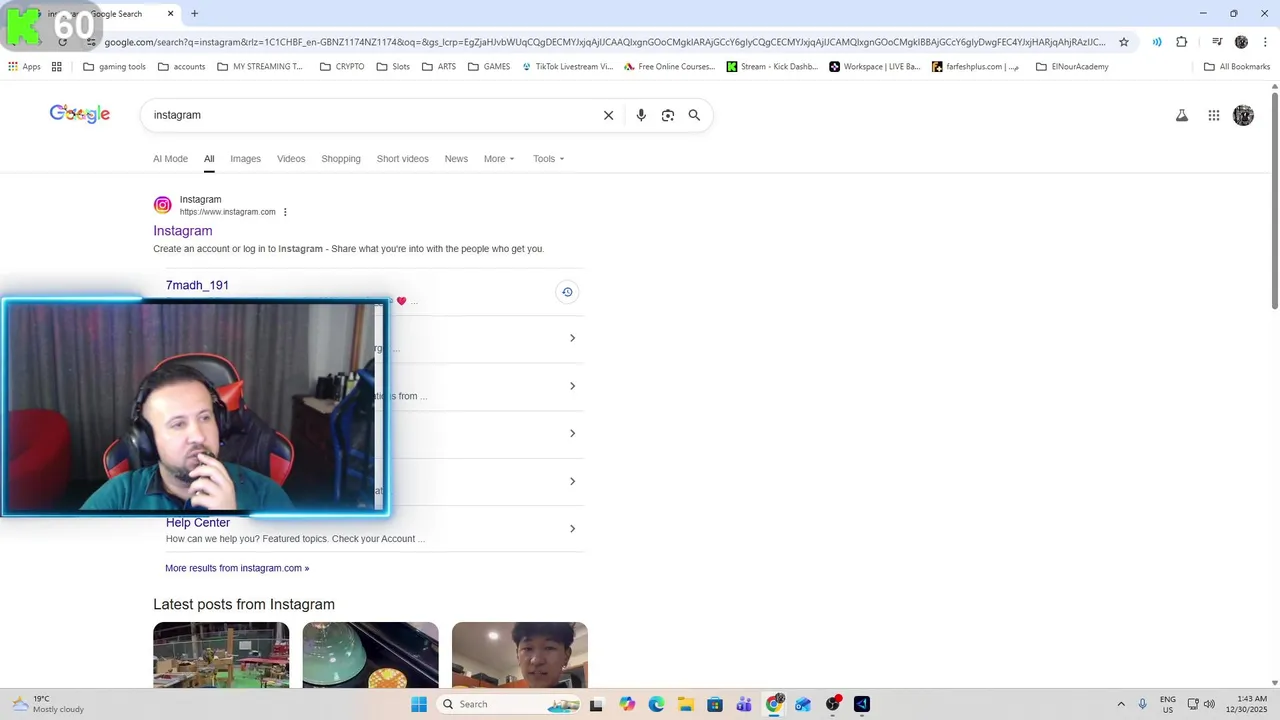This screenshot has height=720, width=1280.
Task: Clear the search box with the X icon
Action: 608,115
